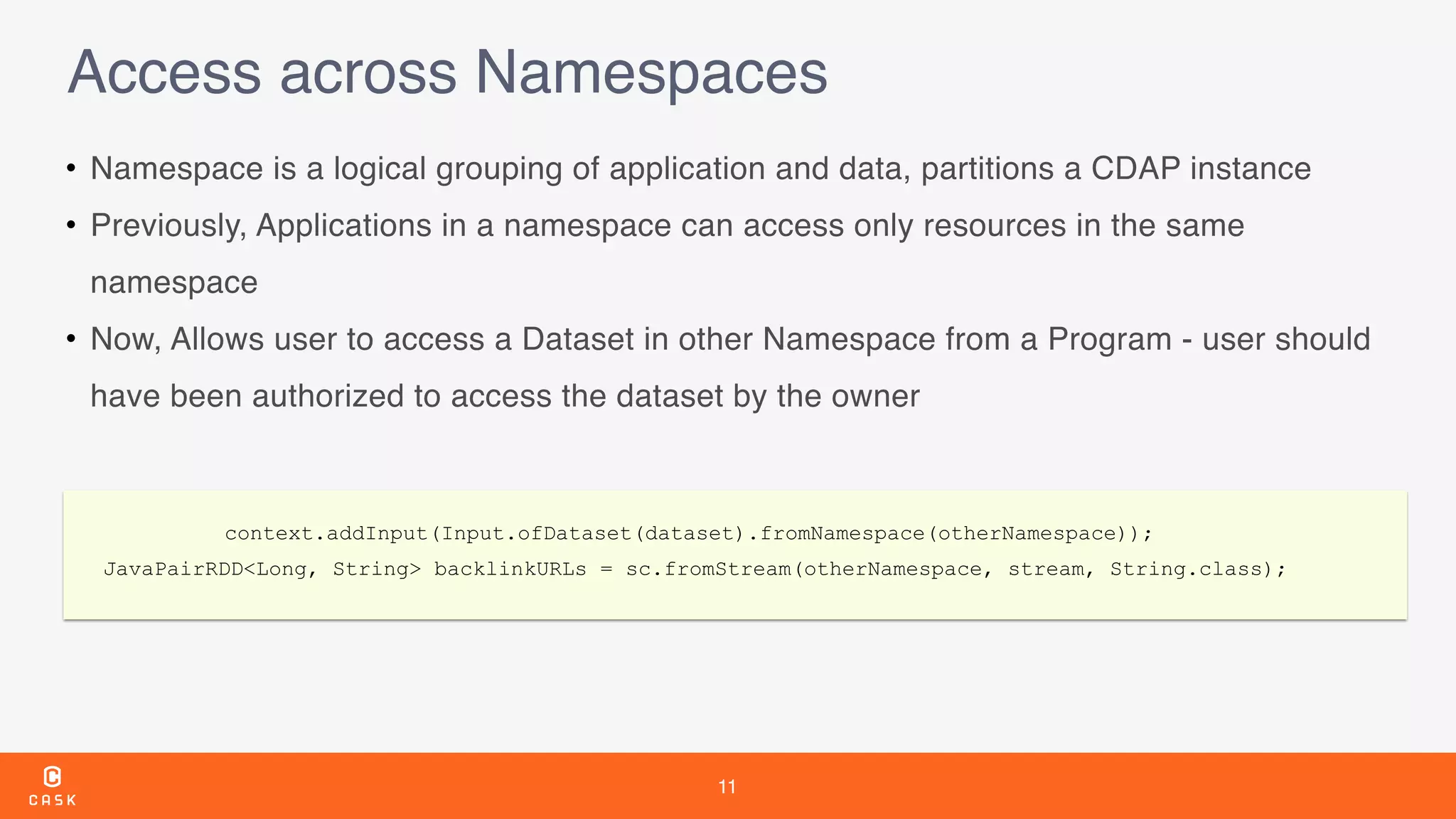
Task: Click the code line starting 'JavaPairRDD<Long, String>'
Action: (x=695, y=569)
